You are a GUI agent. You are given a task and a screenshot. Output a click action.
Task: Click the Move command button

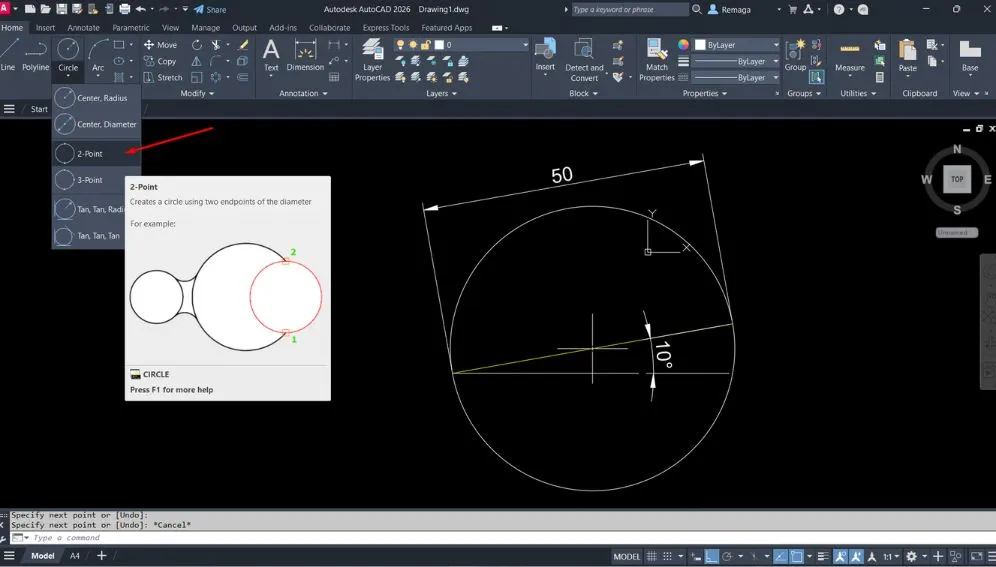tap(160, 45)
